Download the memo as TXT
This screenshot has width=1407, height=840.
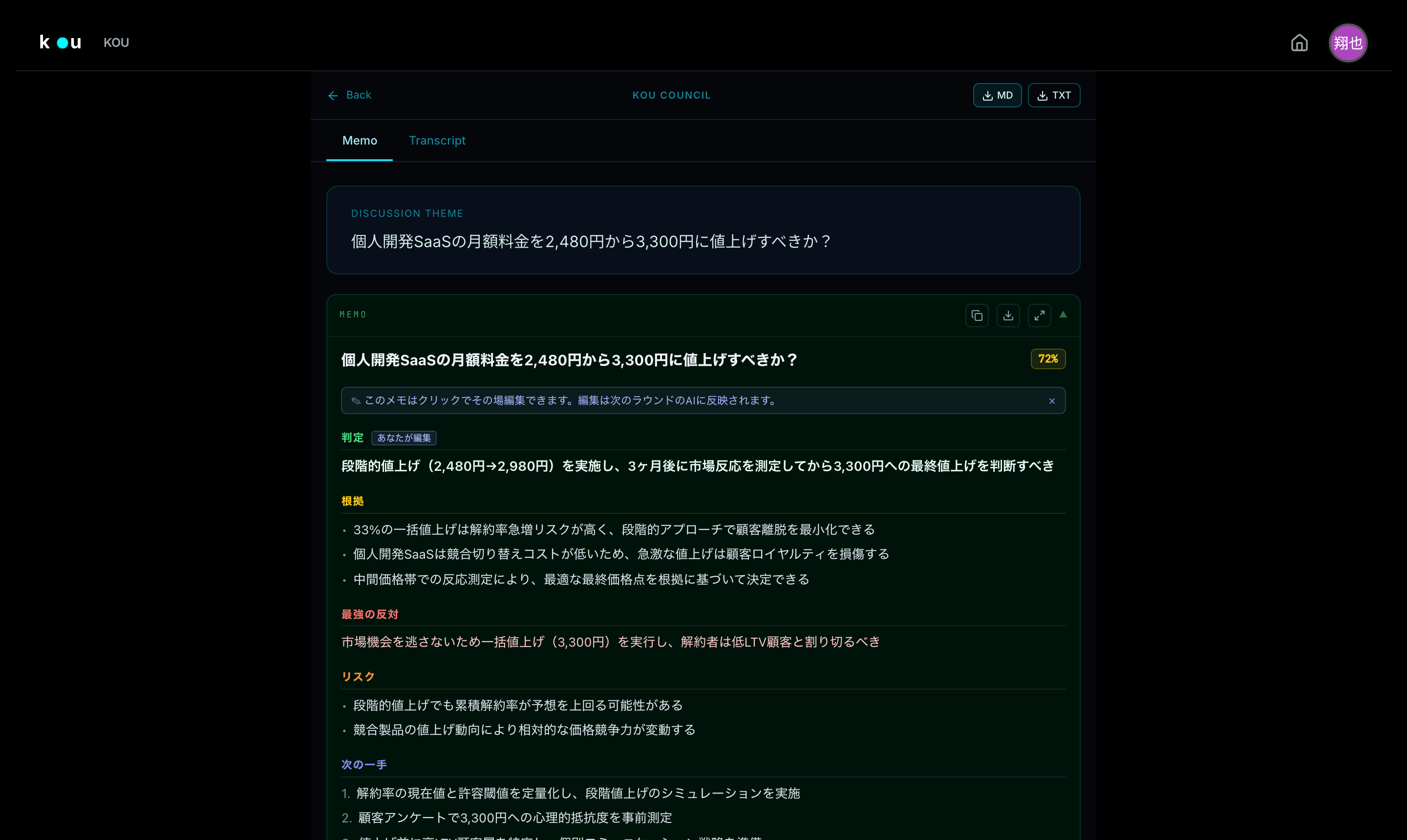coord(1054,95)
